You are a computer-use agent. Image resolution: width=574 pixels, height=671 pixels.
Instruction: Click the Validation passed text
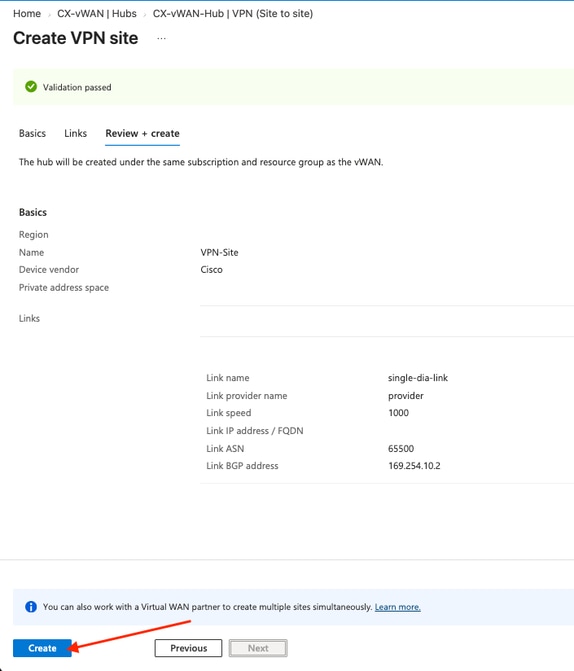[77, 87]
